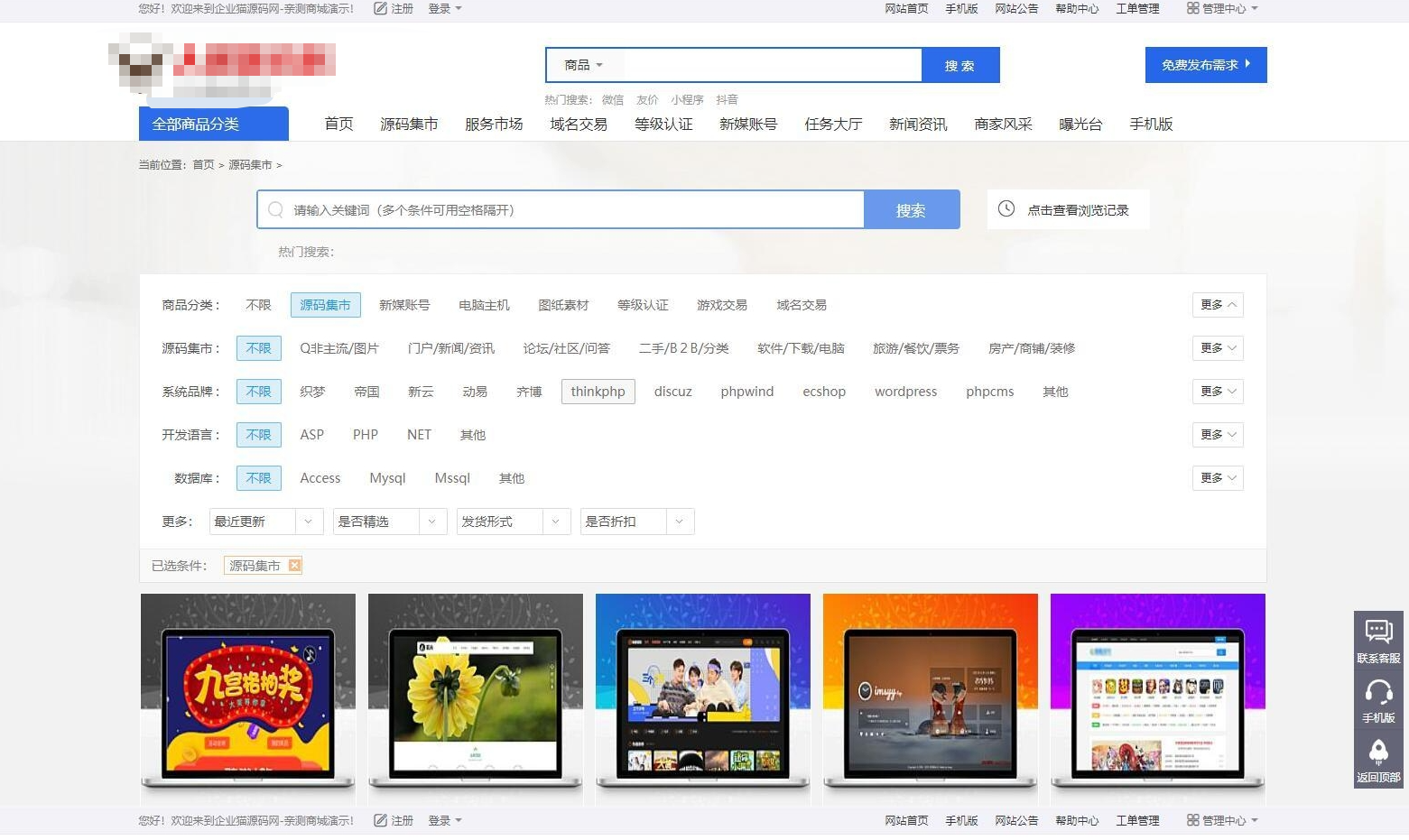Open the 商品 search type dropdown
Screen dimensions: 1409x840
[x=583, y=65]
